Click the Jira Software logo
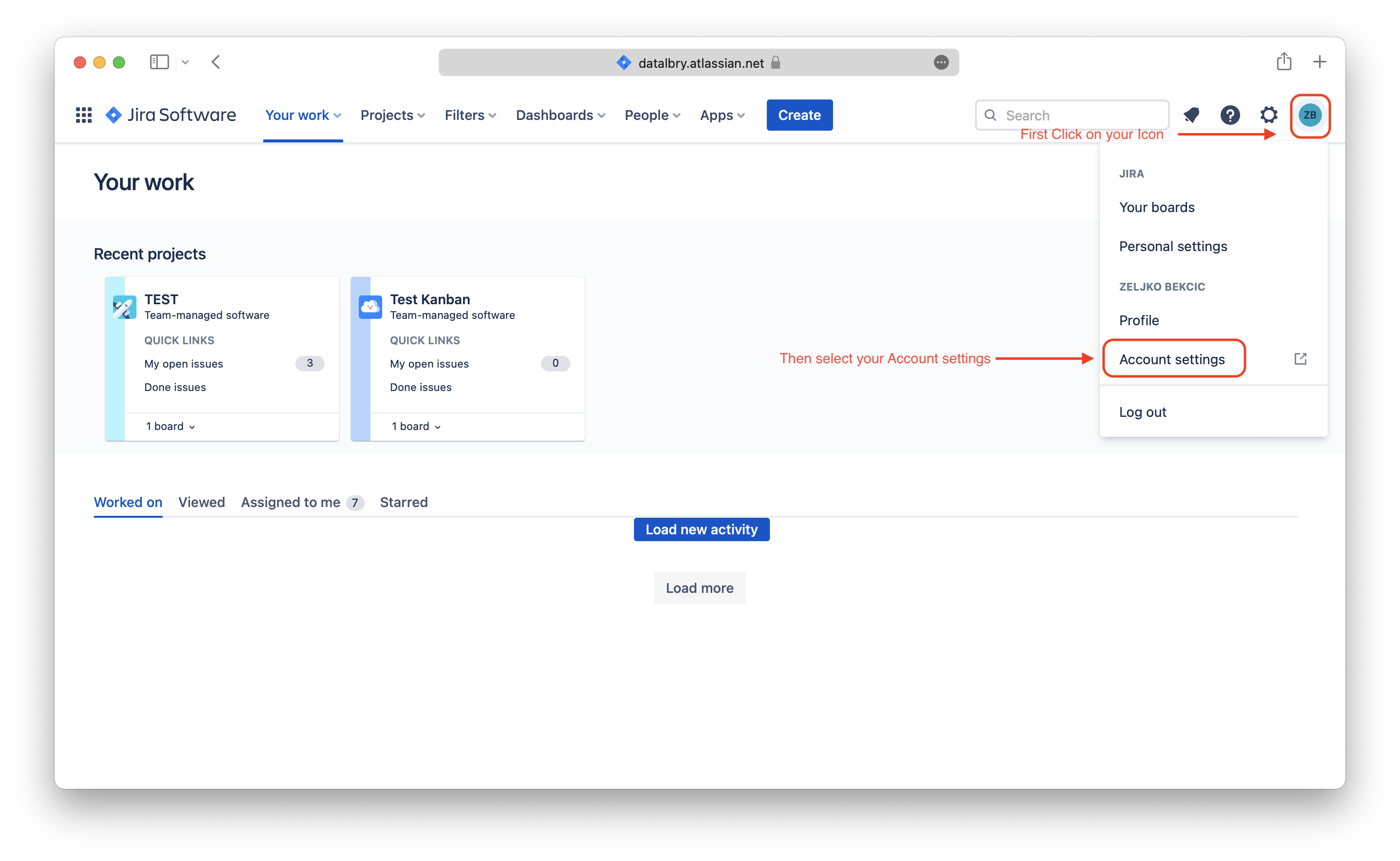This screenshot has width=1400, height=861. pyautogui.click(x=170, y=115)
